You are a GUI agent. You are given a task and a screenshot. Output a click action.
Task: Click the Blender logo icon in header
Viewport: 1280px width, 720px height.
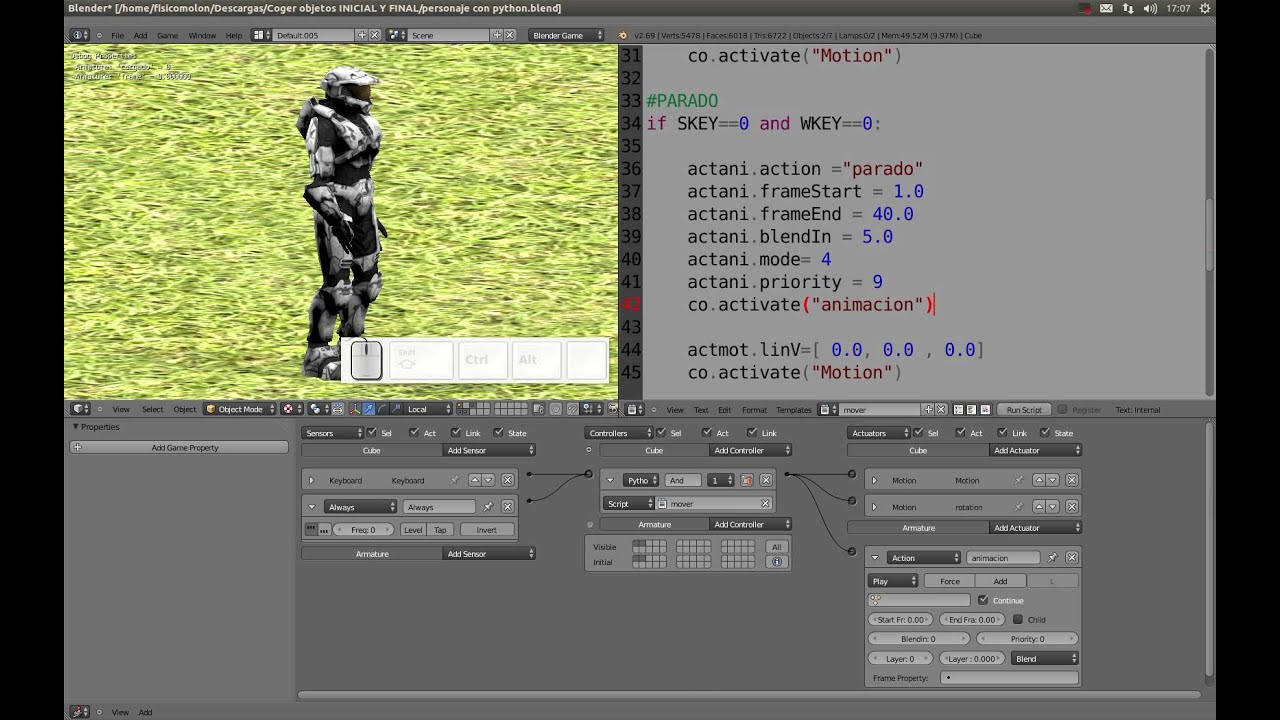point(624,35)
